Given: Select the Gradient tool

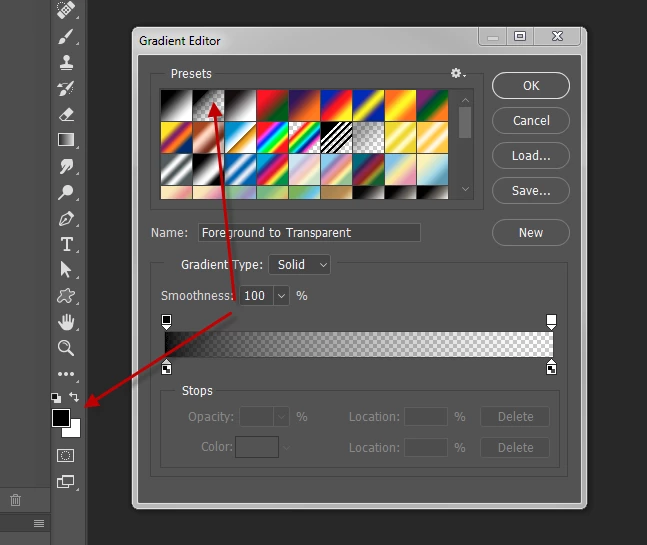Looking at the screenshot, I should 66,140.
